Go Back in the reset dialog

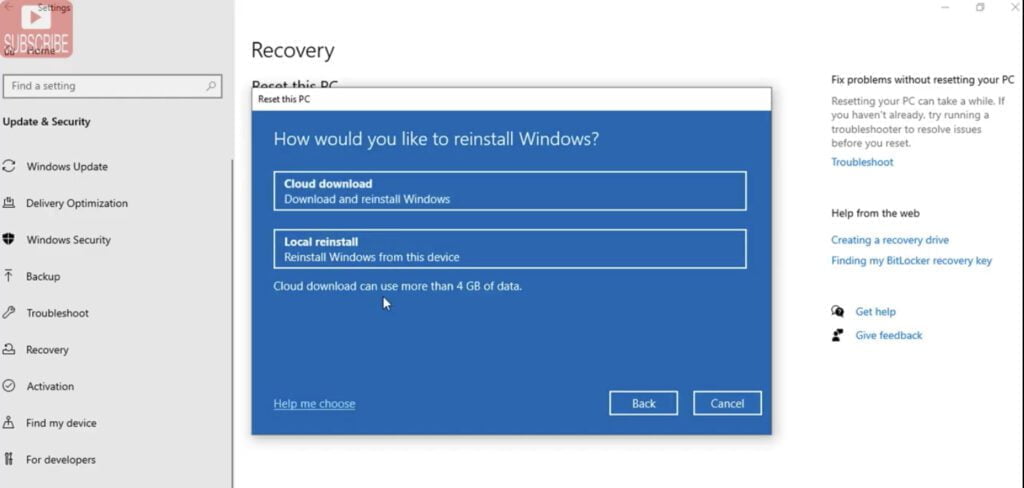point(643,403)
